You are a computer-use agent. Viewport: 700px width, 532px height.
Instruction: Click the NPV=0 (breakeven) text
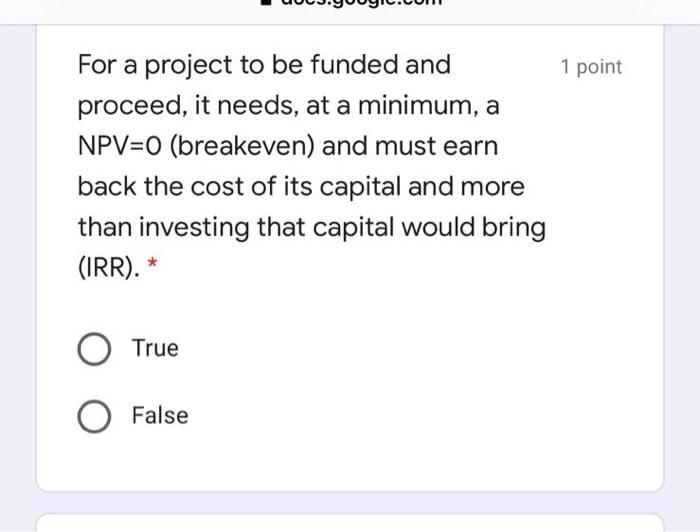point(196,146)
